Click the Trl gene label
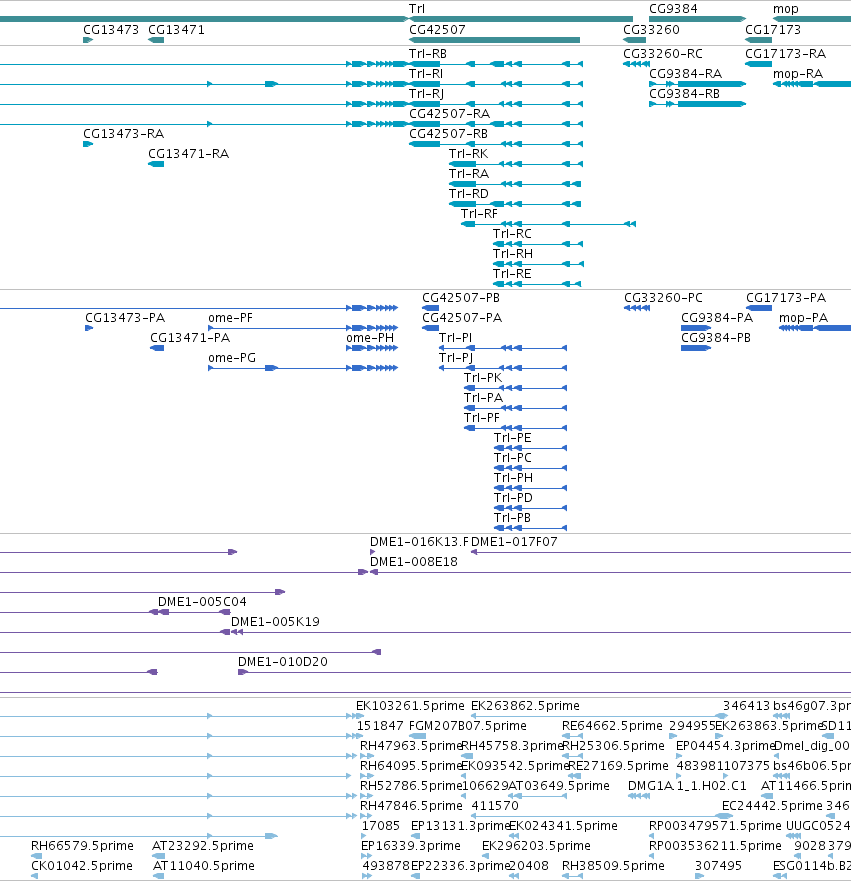Screen dimensions: 851x881 coord(417,9)
